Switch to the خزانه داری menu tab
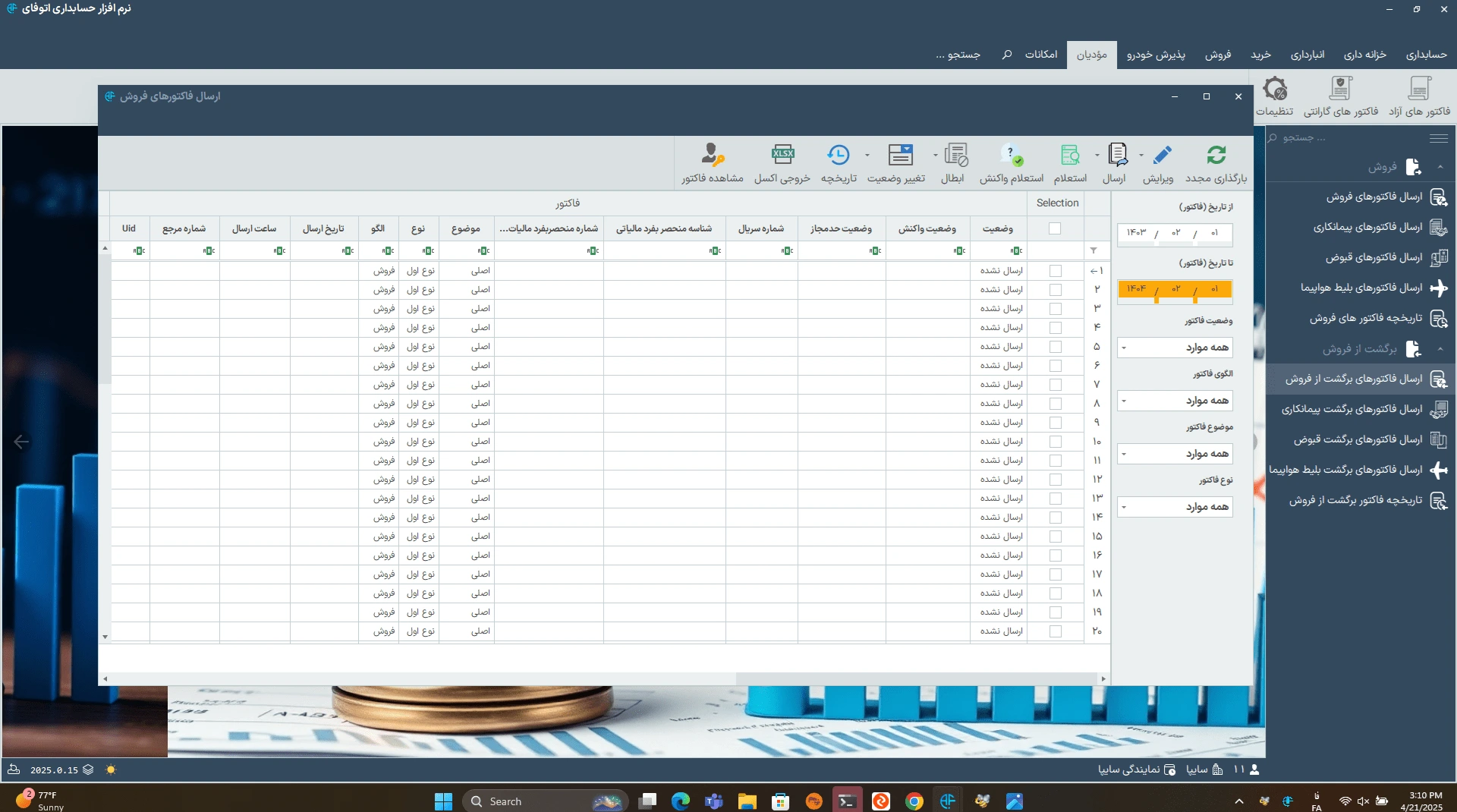Viewport: 1457px width, 812px height. 1364,55
